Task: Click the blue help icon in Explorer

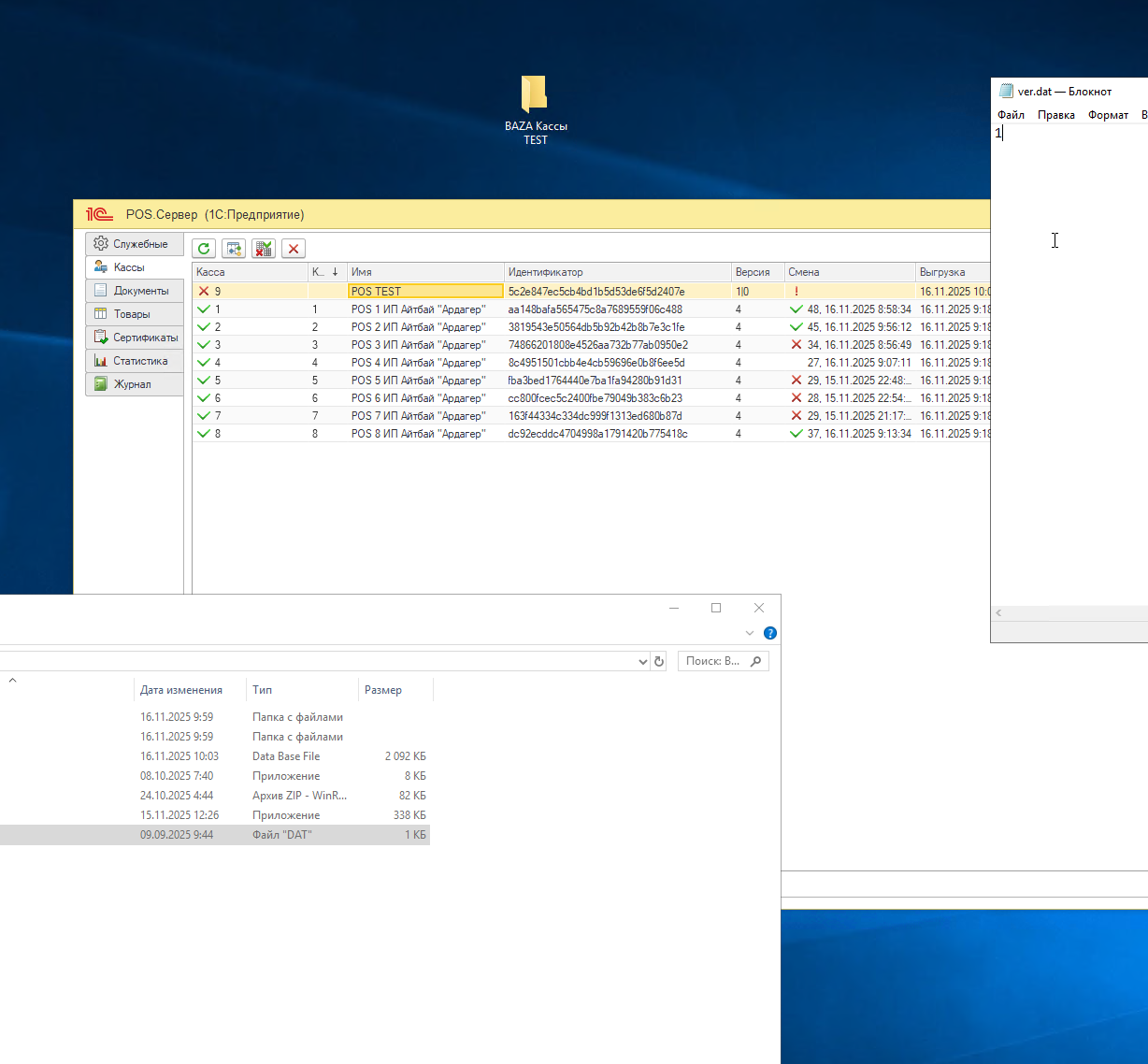Action: click(x=770, y=633)
